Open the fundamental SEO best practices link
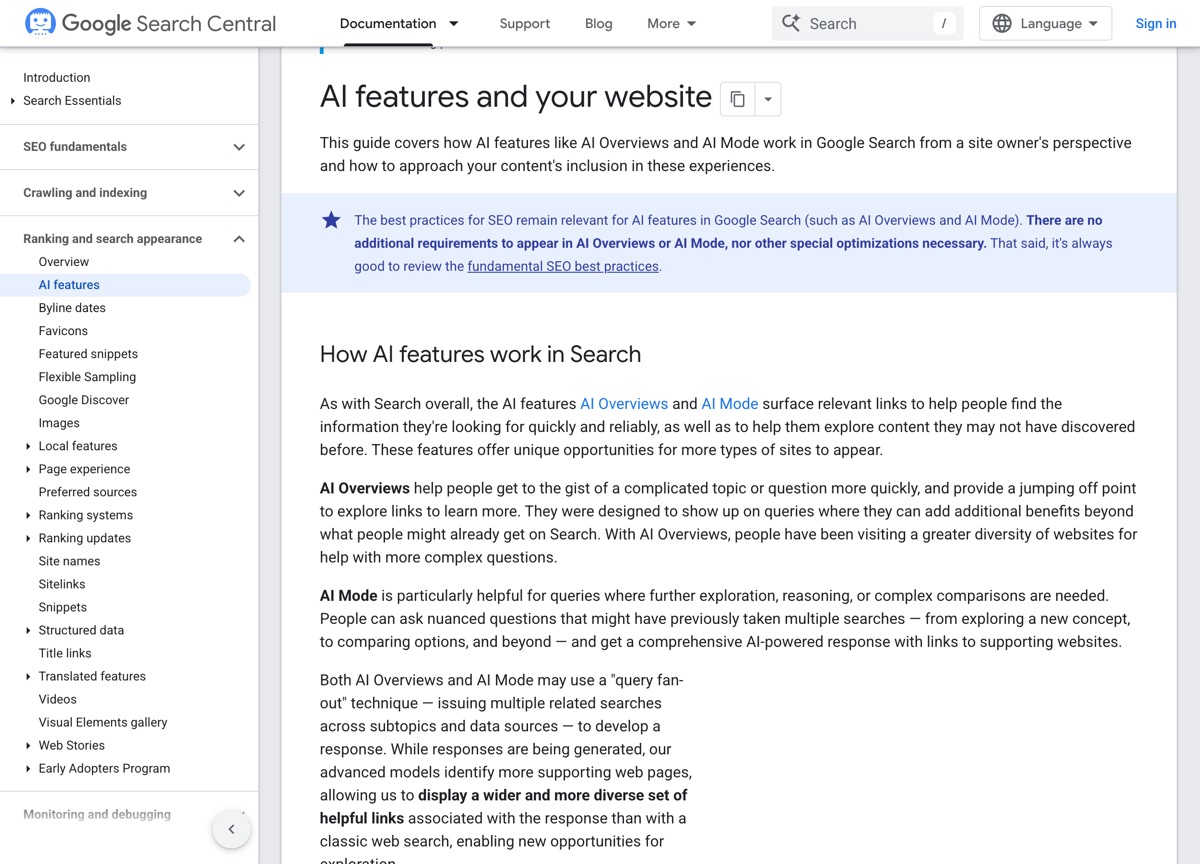 click(x=563, y=266)
